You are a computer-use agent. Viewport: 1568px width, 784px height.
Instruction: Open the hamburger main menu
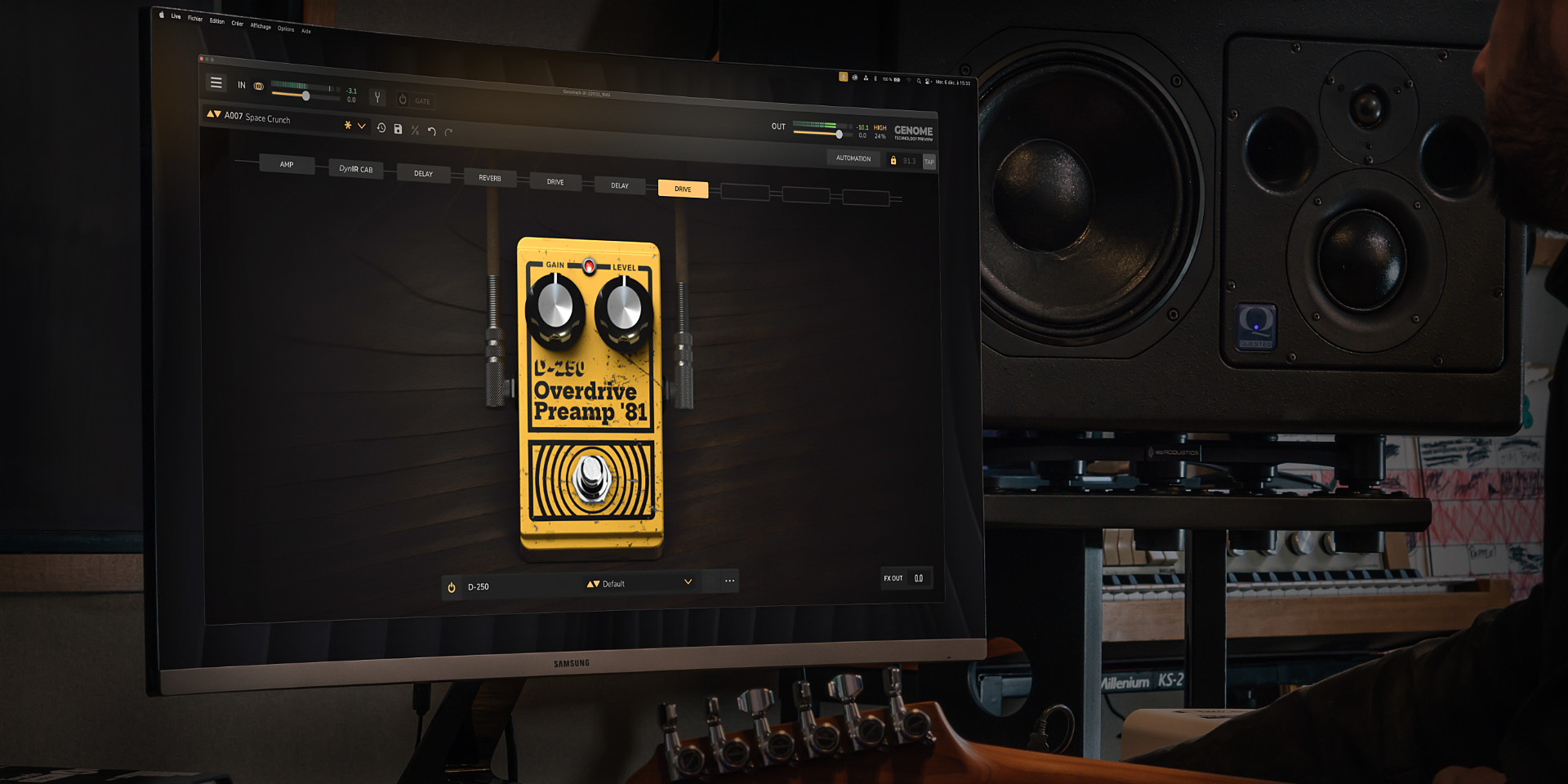point(216,82)
